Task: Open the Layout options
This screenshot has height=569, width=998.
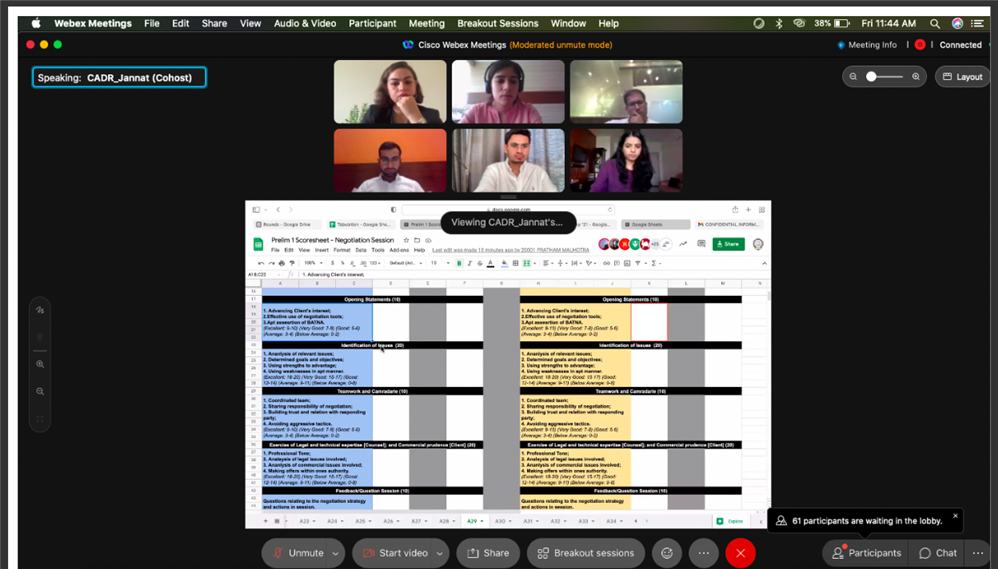Action: (x=962, y=76)
